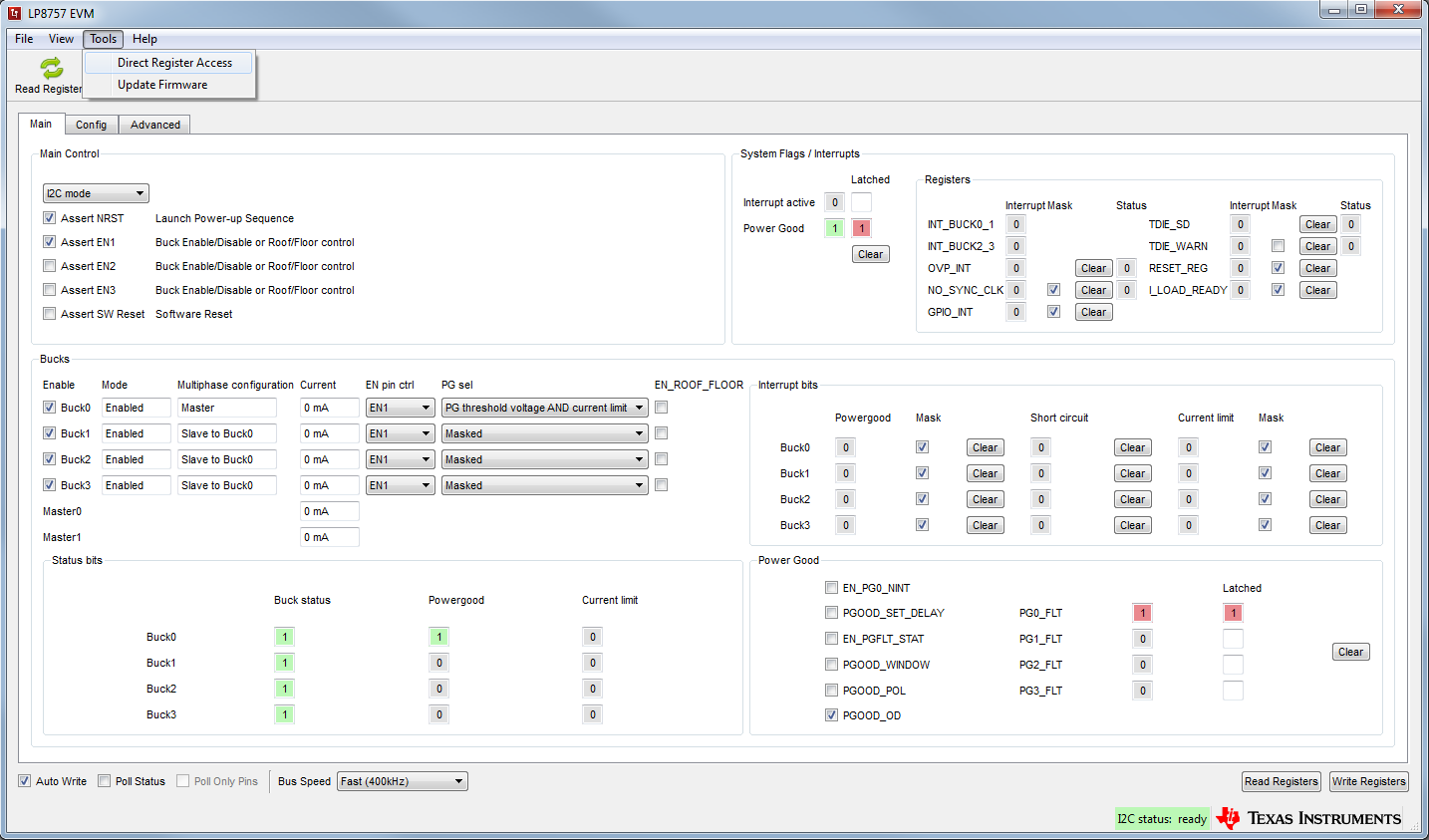Click the I2C status ready label
The width and height of the screenshot is (1429, 840).
point(1162,819)
